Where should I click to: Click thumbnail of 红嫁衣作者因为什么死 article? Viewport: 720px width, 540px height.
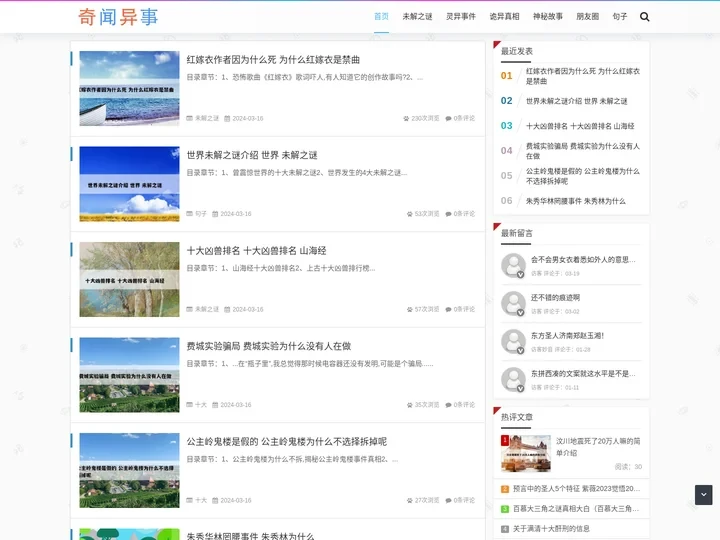tap(129, 88)
